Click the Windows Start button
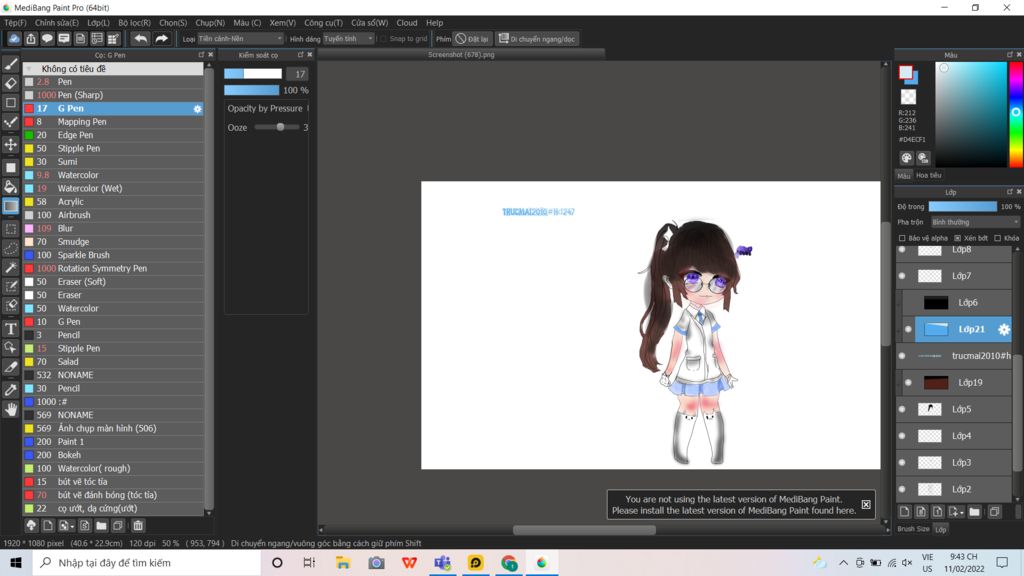This screenshot has height=576, width=1024. (16, 562)
